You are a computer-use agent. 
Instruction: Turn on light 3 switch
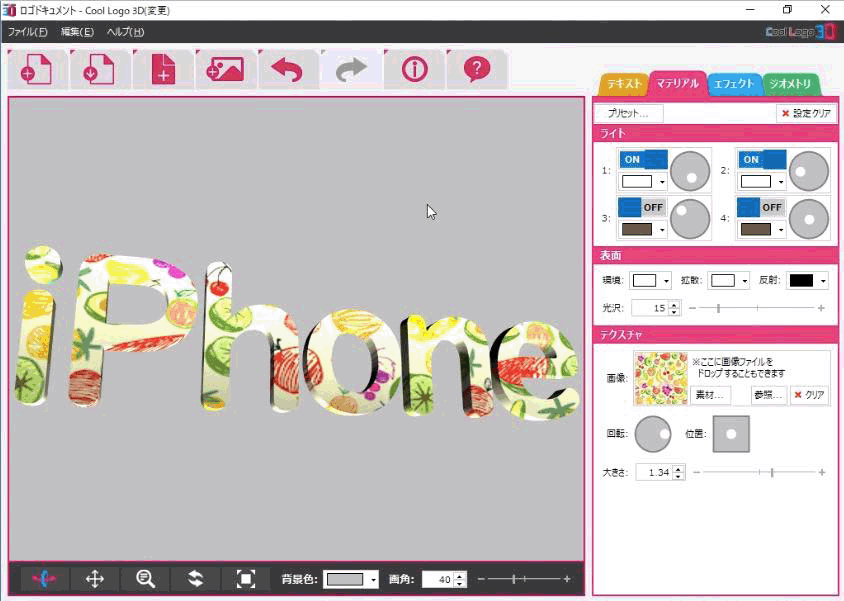[641, 207]
